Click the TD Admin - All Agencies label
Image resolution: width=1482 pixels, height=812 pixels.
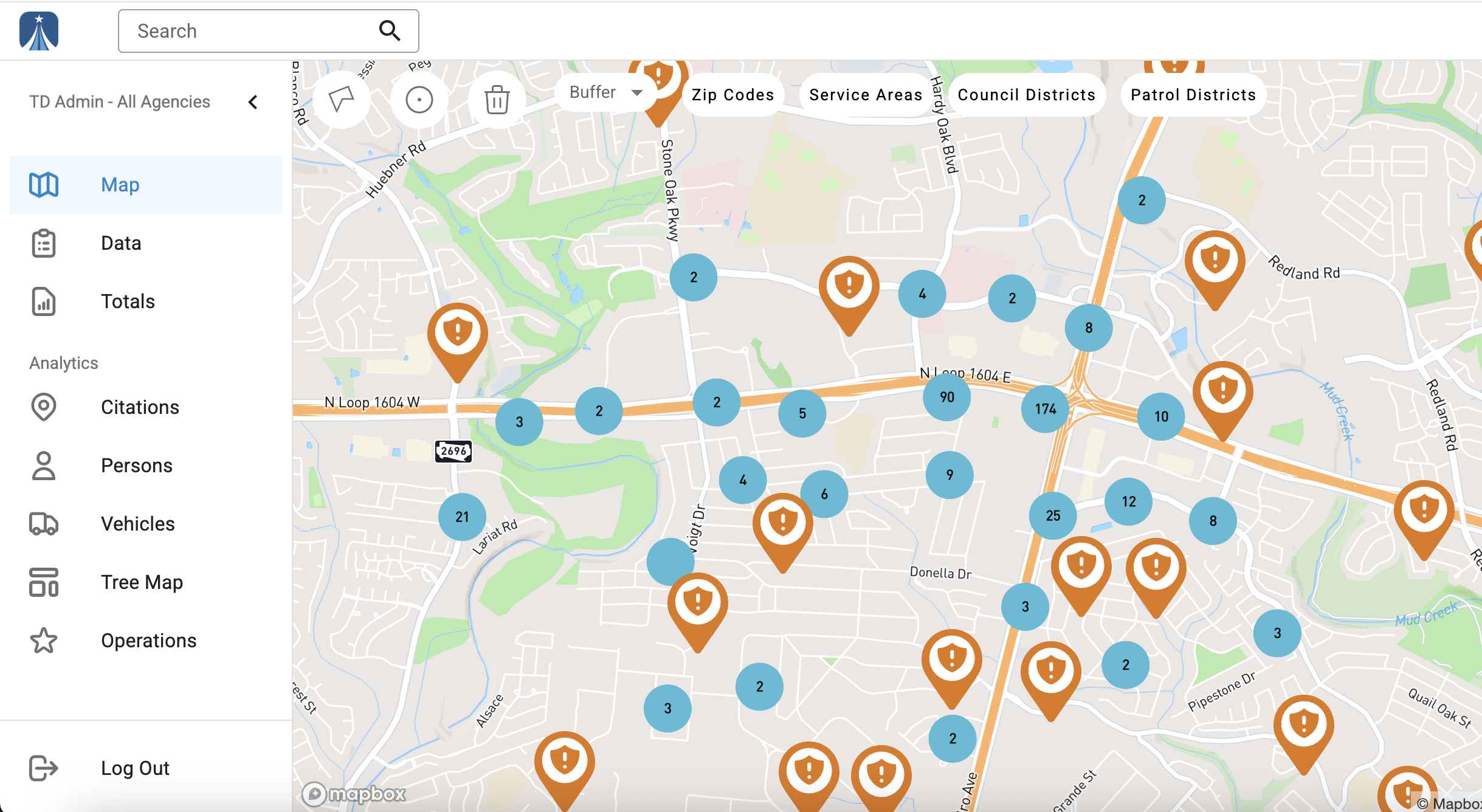click(x=120, y=102)
